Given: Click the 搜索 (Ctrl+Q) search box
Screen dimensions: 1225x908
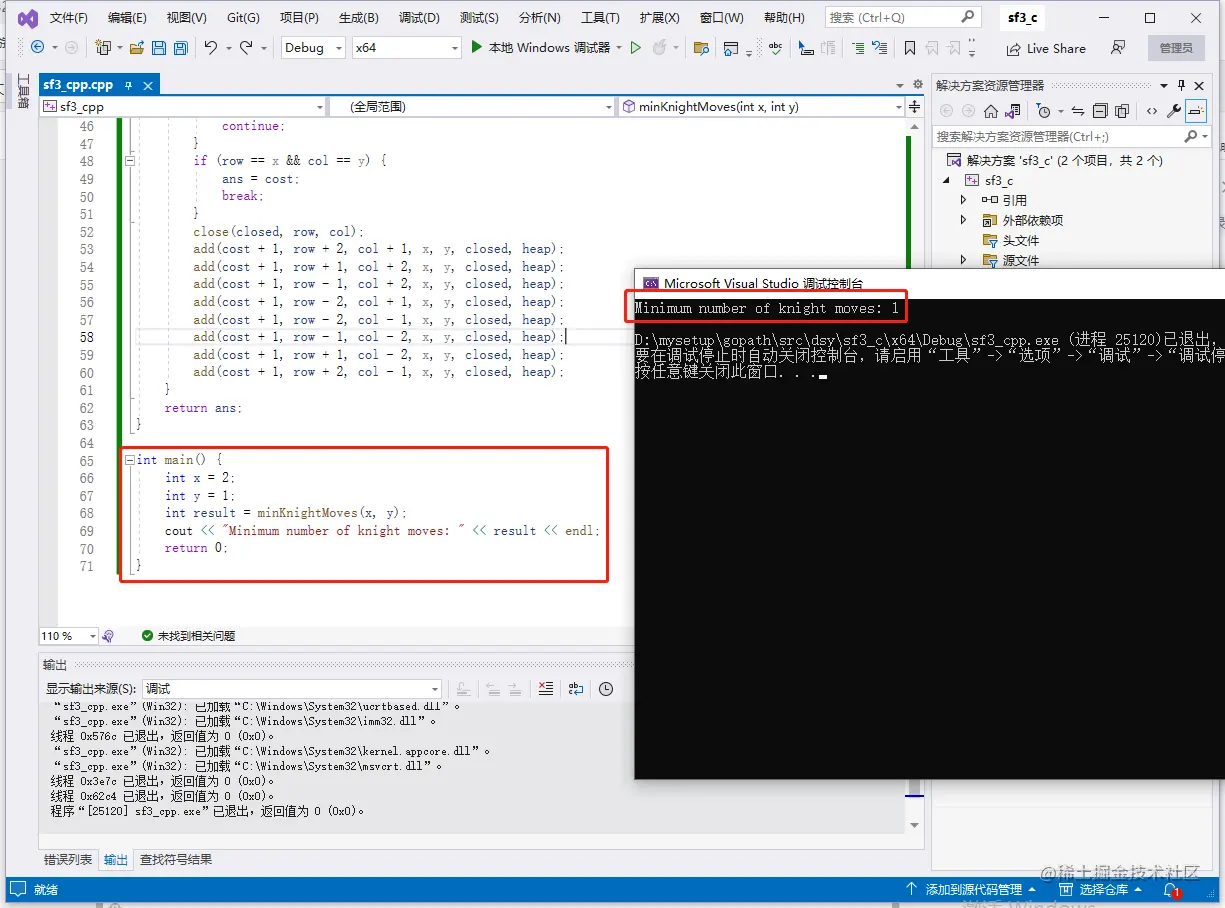Looking at the screenshot, I should (x=902, y=17).
